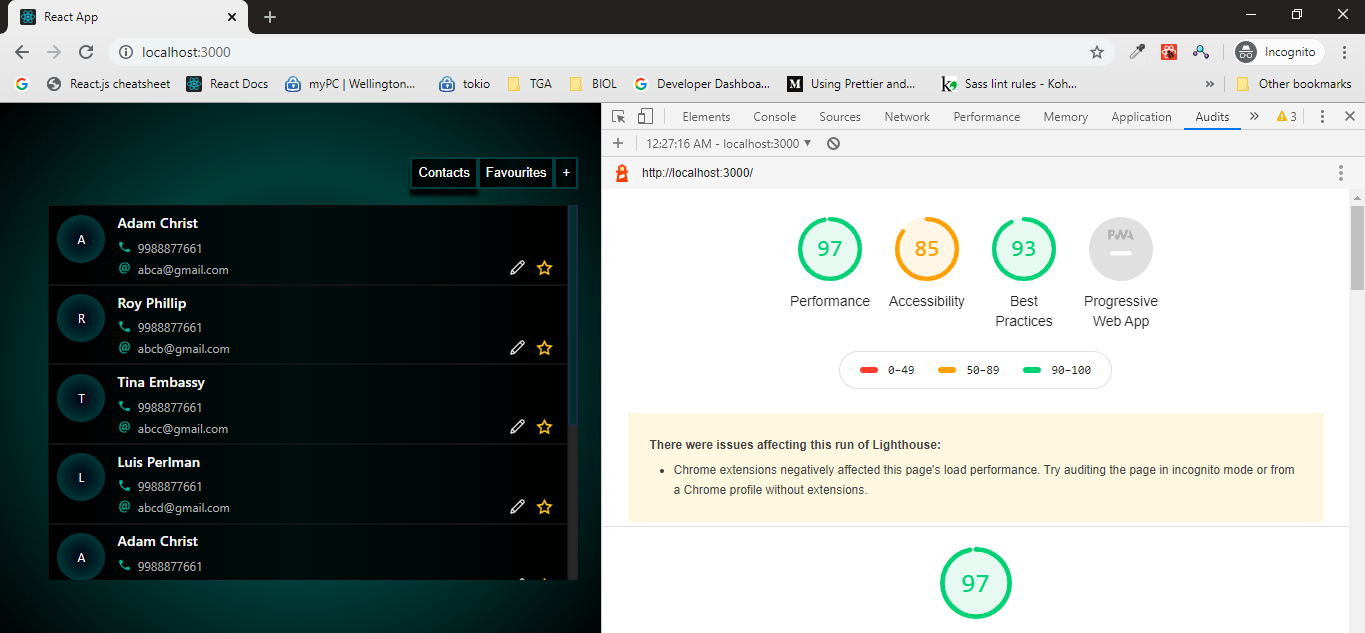Close the DevTools panel
Viewport: 1365px width, 633px height.
pyautogui.click(x=1349, y=117)
